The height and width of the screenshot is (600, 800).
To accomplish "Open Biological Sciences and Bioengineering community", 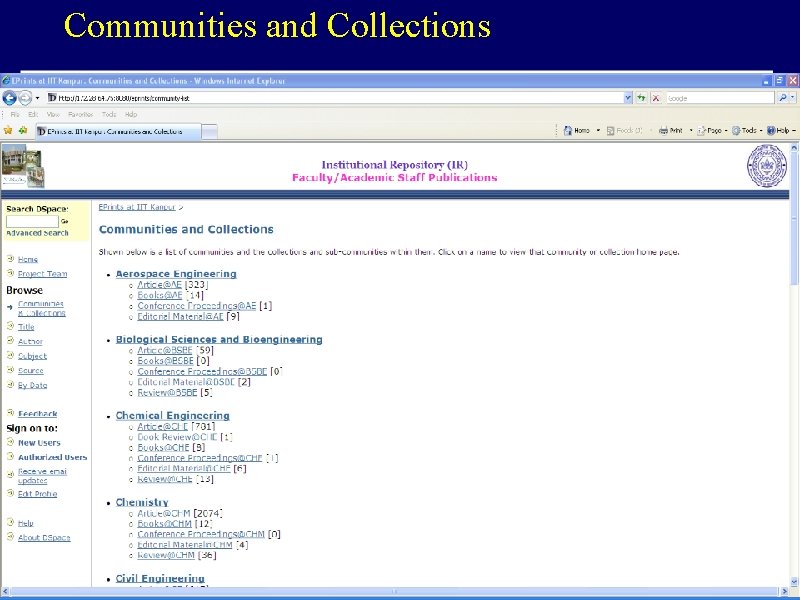I will (x=219, y=339).
